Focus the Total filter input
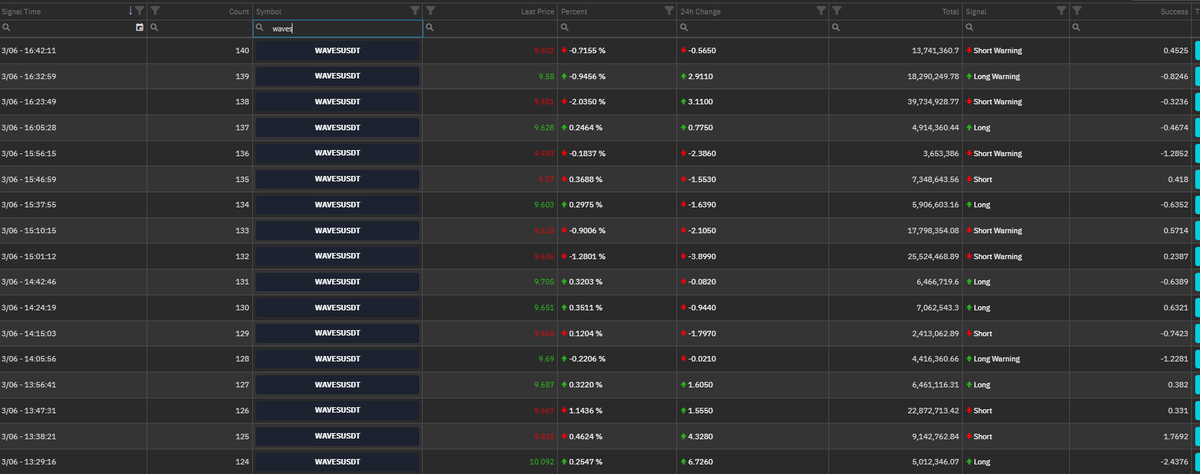 [895, 28]
